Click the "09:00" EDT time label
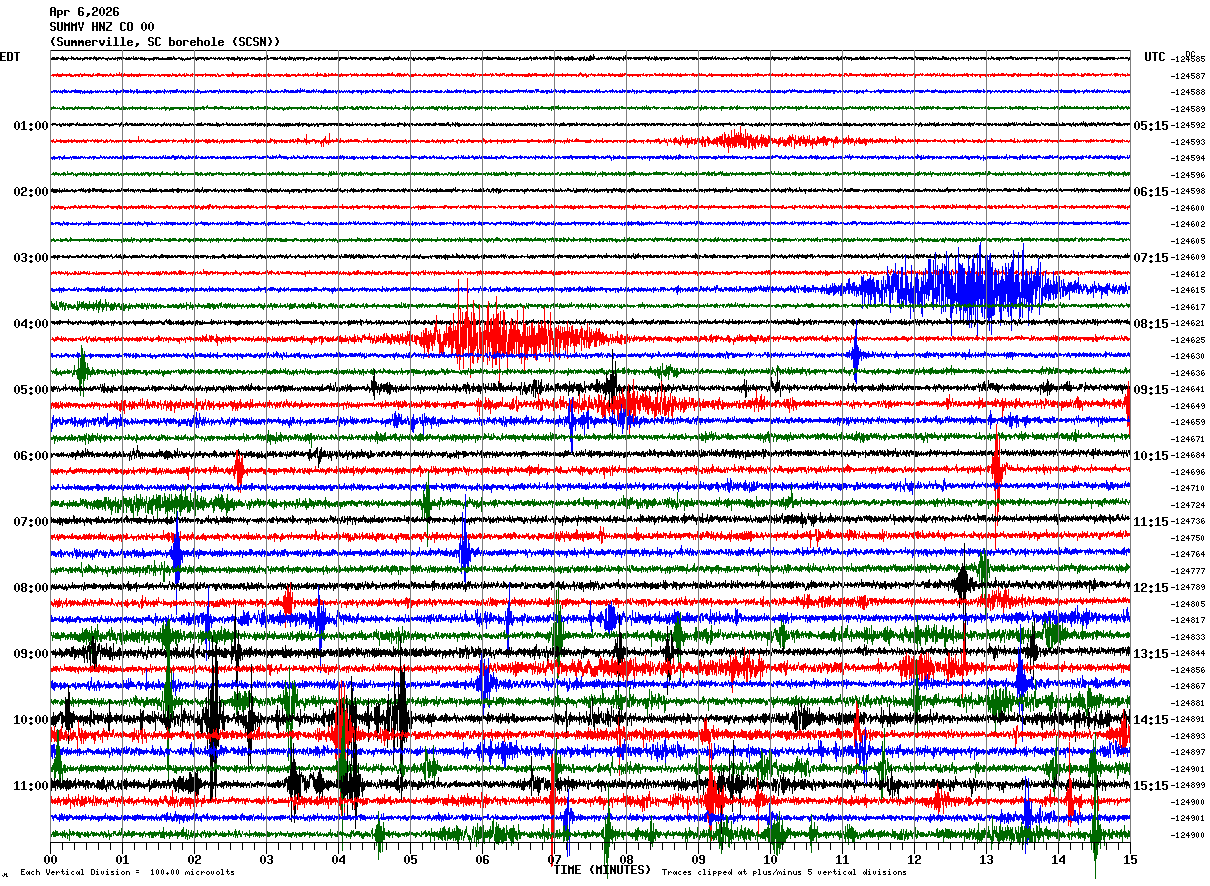Image resolution: width=1210 pixels, height=886 pixels. (x=31, y=654)
